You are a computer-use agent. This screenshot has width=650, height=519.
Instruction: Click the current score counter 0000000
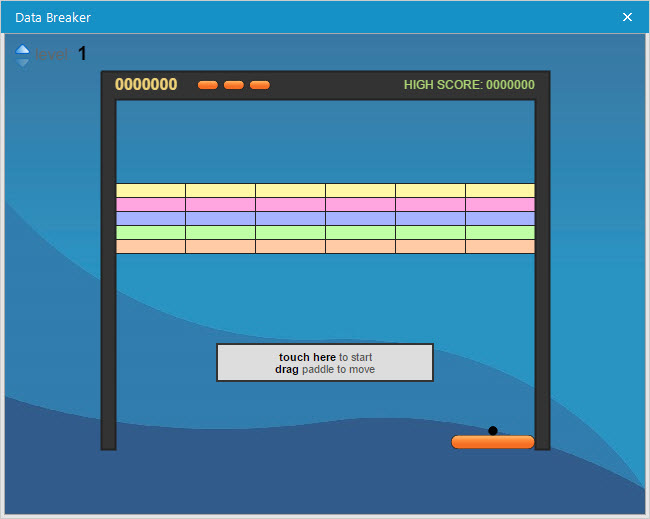tap(146, 85)
